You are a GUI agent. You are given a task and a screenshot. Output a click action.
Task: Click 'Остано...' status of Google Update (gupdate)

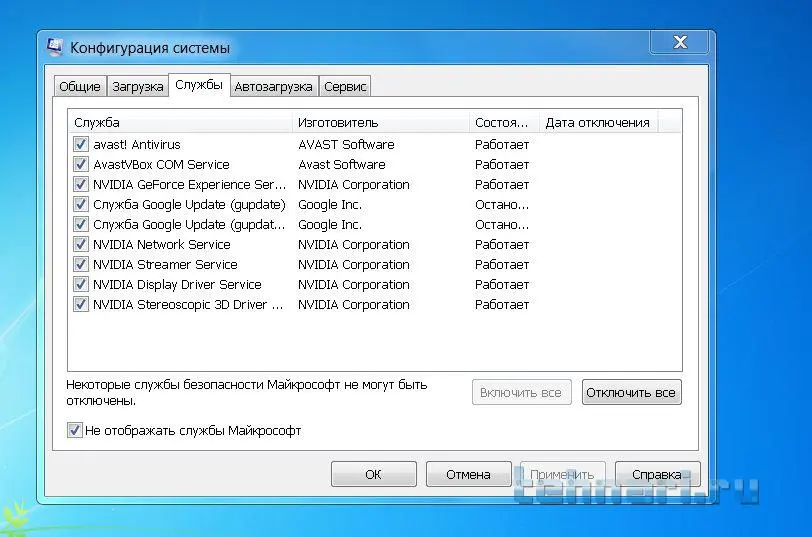[502, 205]
